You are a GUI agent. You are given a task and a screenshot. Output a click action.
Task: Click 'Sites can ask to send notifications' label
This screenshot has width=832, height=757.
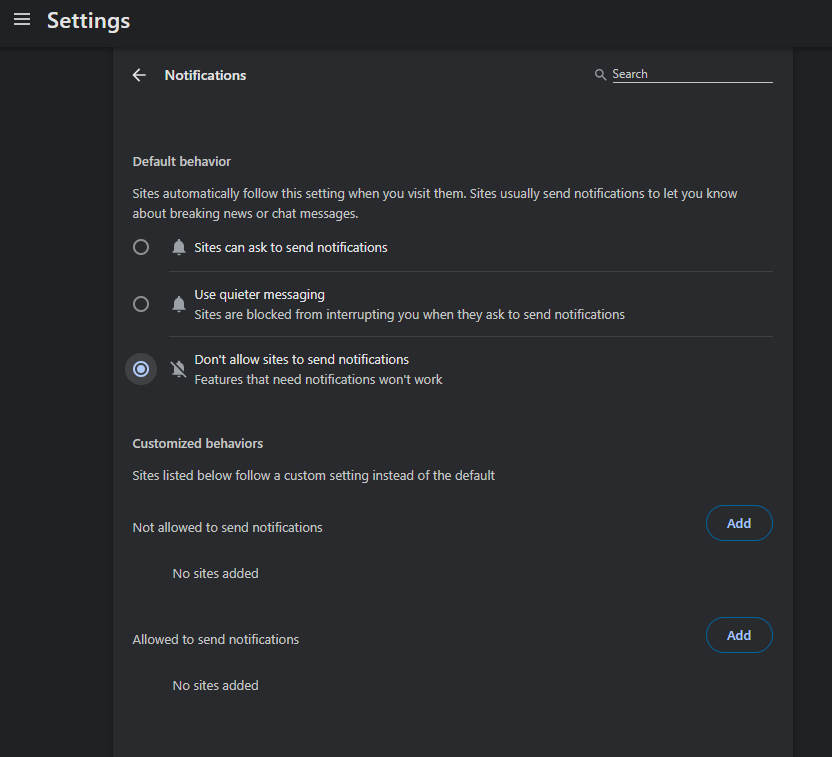[291, 248]
